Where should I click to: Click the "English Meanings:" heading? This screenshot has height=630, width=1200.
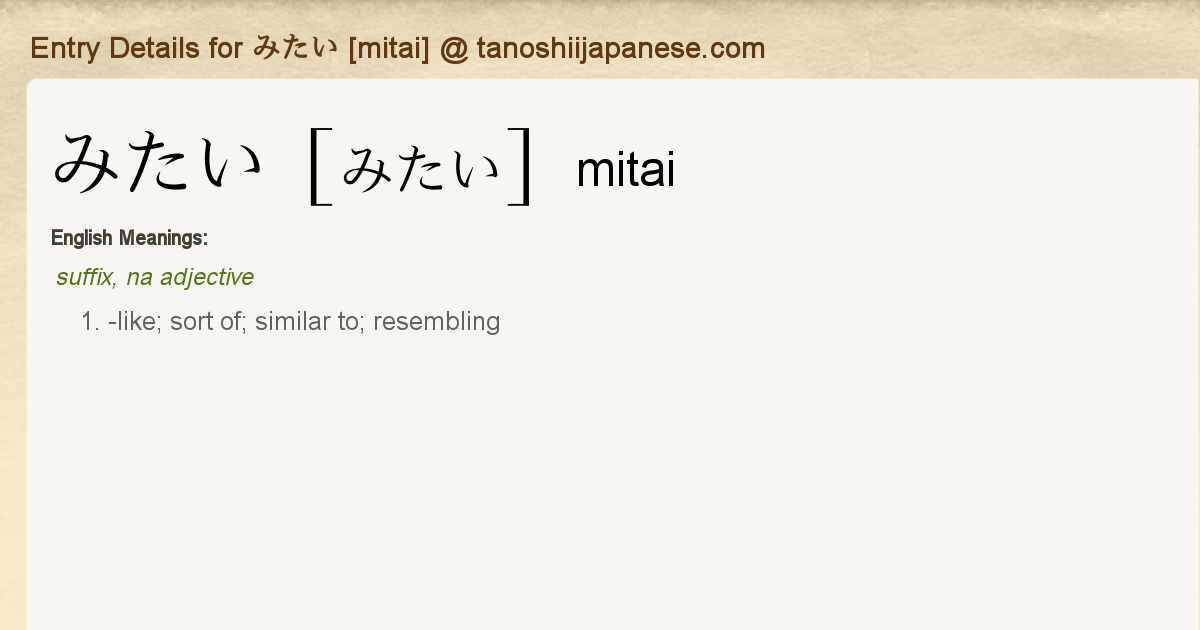pyautogui.click(x=129, y=238)
